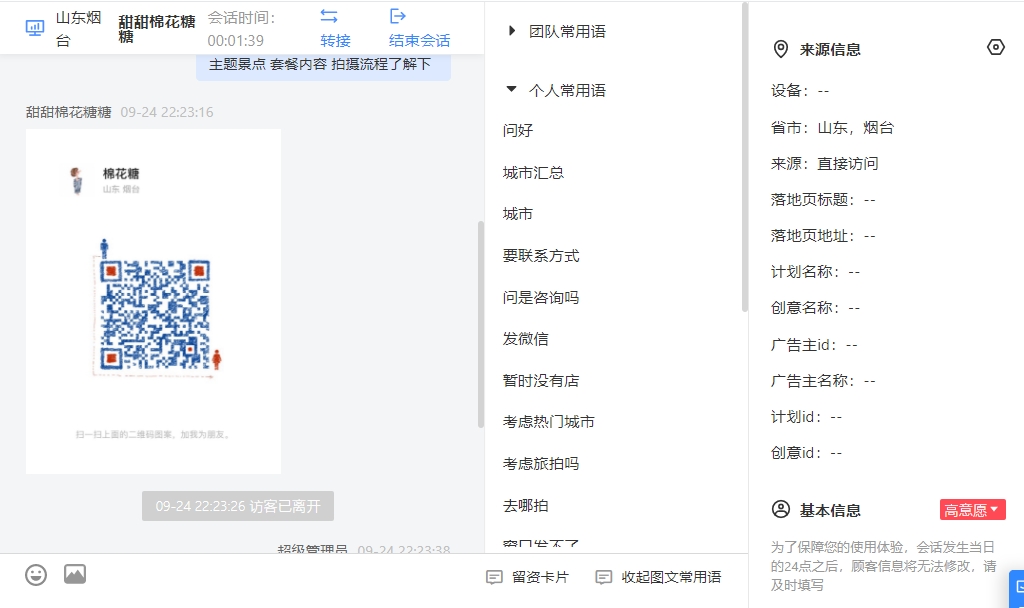
Task: Click the 结束会话 end session label
Action: (x=419, y=40)
